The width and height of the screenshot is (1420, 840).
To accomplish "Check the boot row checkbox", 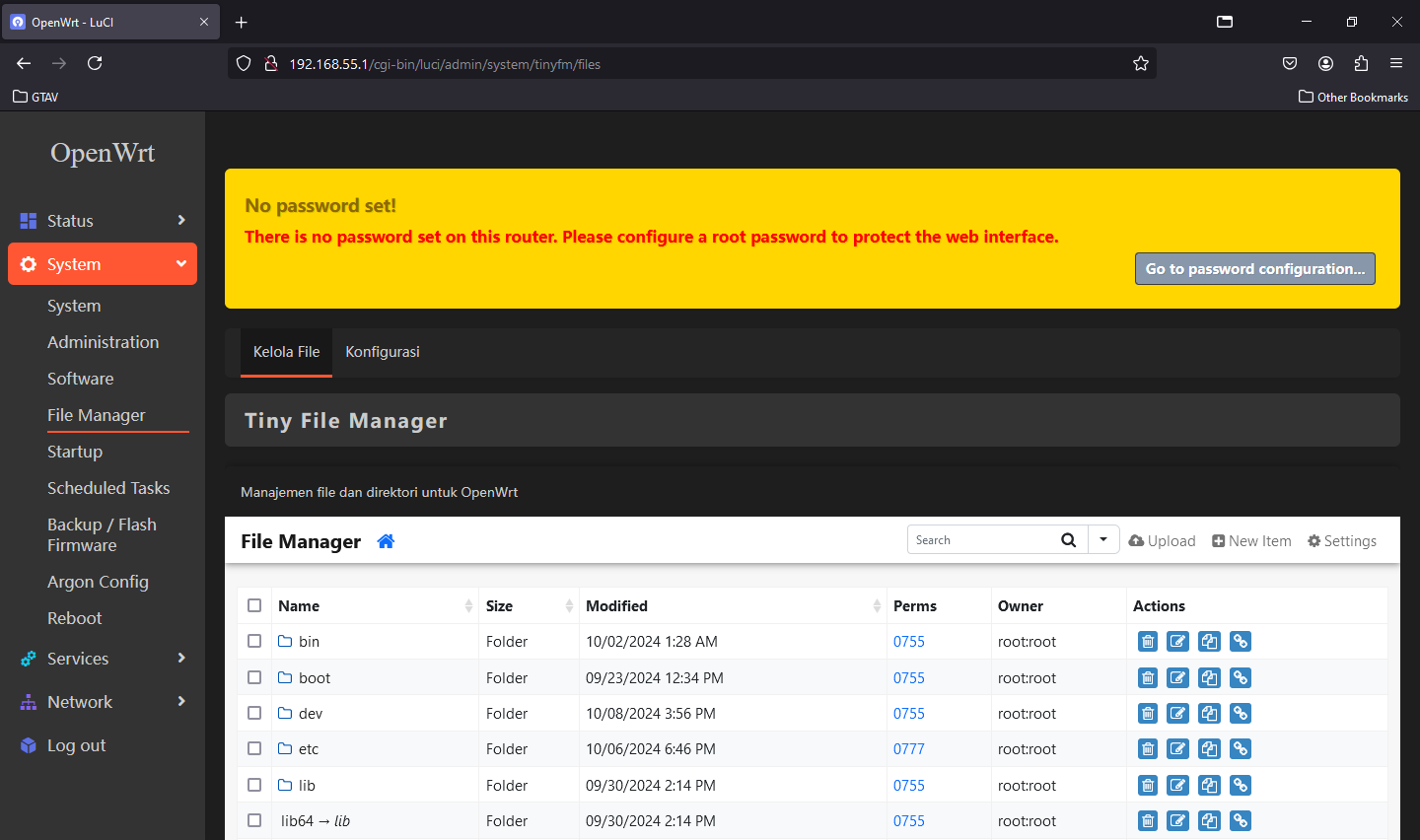I will (254, 677).
